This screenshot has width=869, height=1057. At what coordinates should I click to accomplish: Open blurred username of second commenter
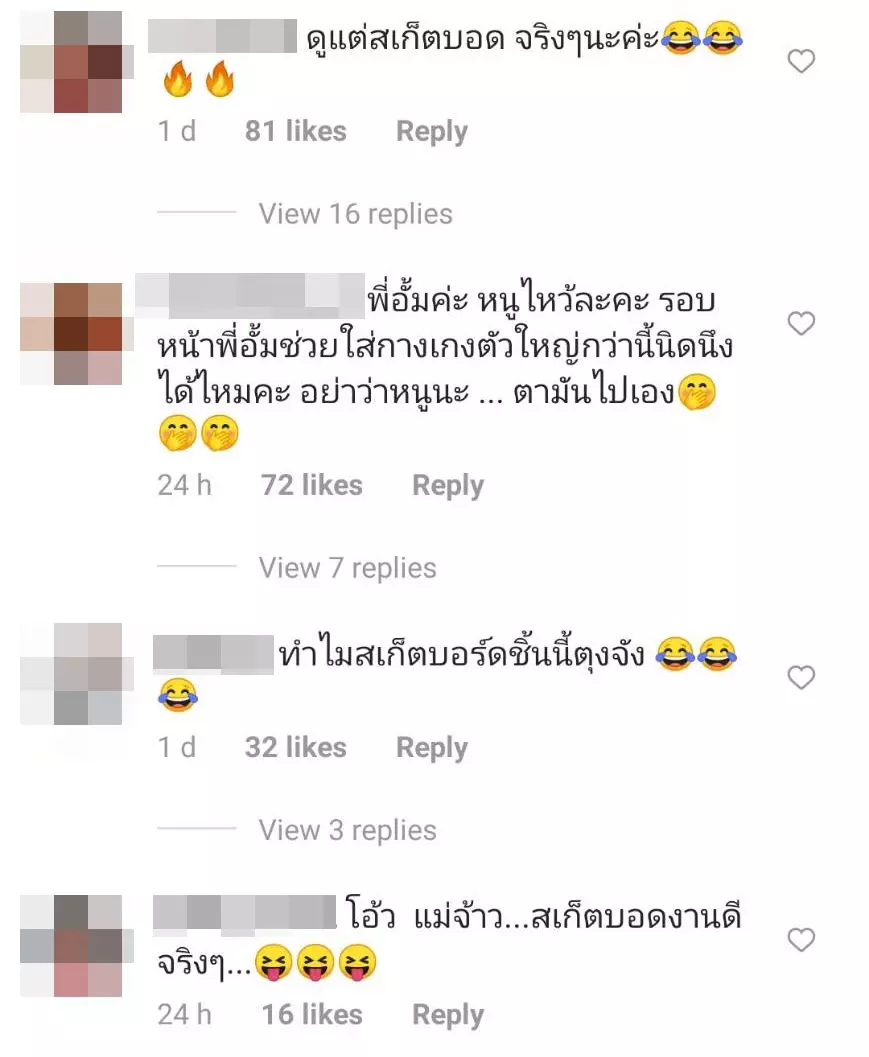click(250, 296)
